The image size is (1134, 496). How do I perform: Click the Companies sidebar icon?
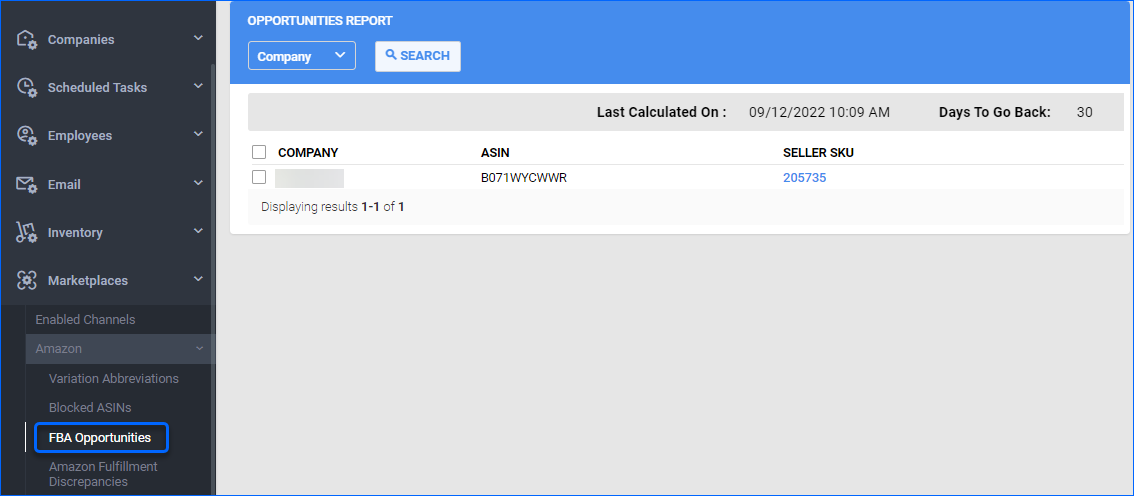coord(27,40)
